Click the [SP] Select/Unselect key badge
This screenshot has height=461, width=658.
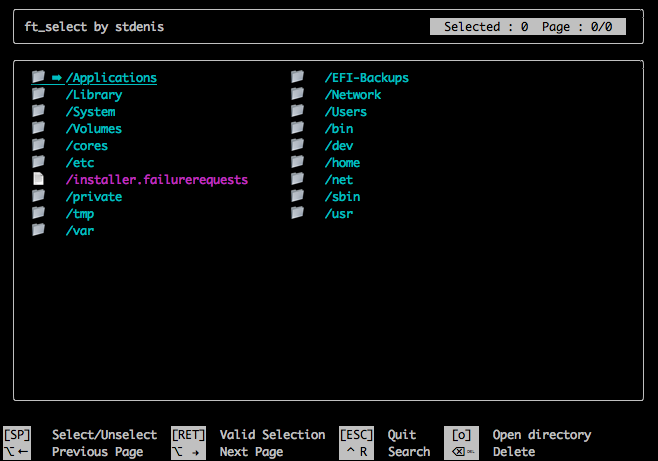tap(17, 435)
